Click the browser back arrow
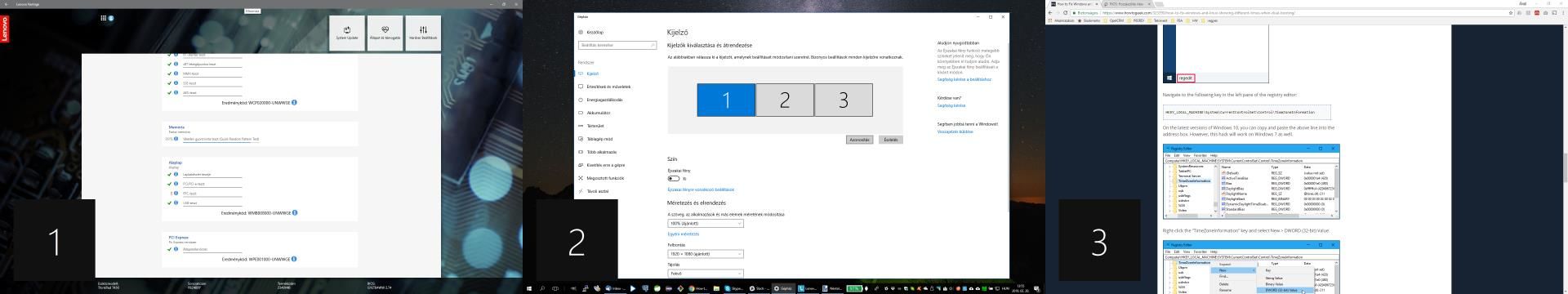The height and width of the screenshot is (294, 1568). [1050, 13]
